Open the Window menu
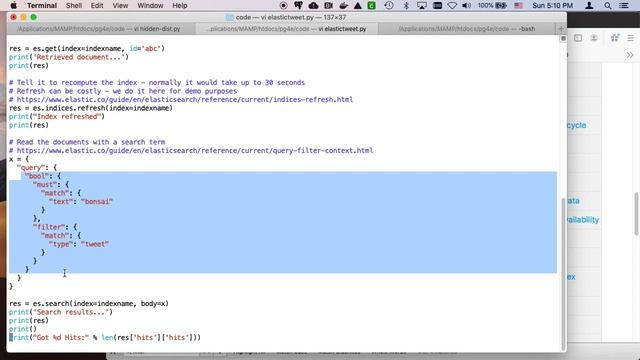Viewport: 640px width, 360px height. point(150,5)
